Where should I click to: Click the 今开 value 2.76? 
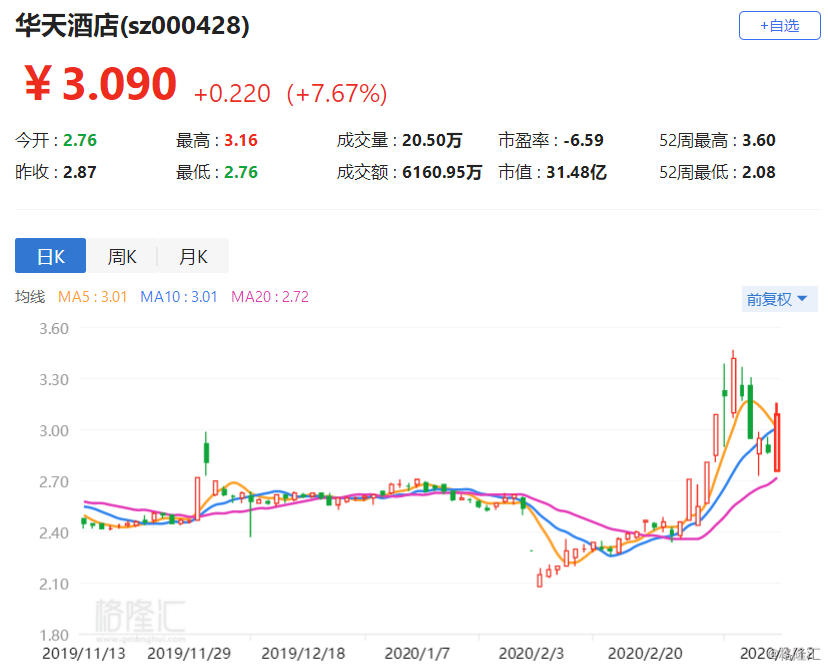pos(80,140)
